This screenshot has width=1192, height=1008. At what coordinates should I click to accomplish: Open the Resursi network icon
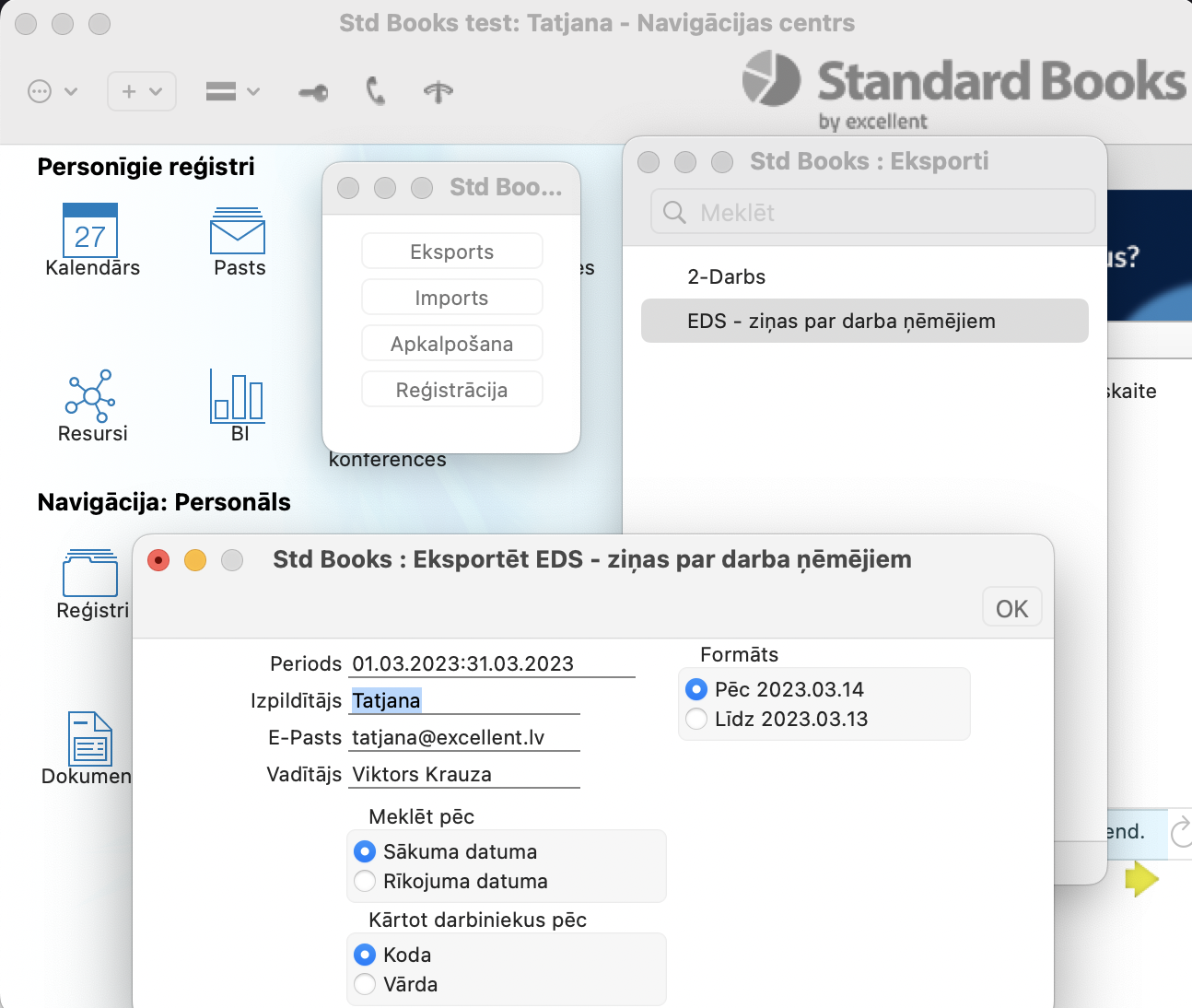(x=90, y=396)
